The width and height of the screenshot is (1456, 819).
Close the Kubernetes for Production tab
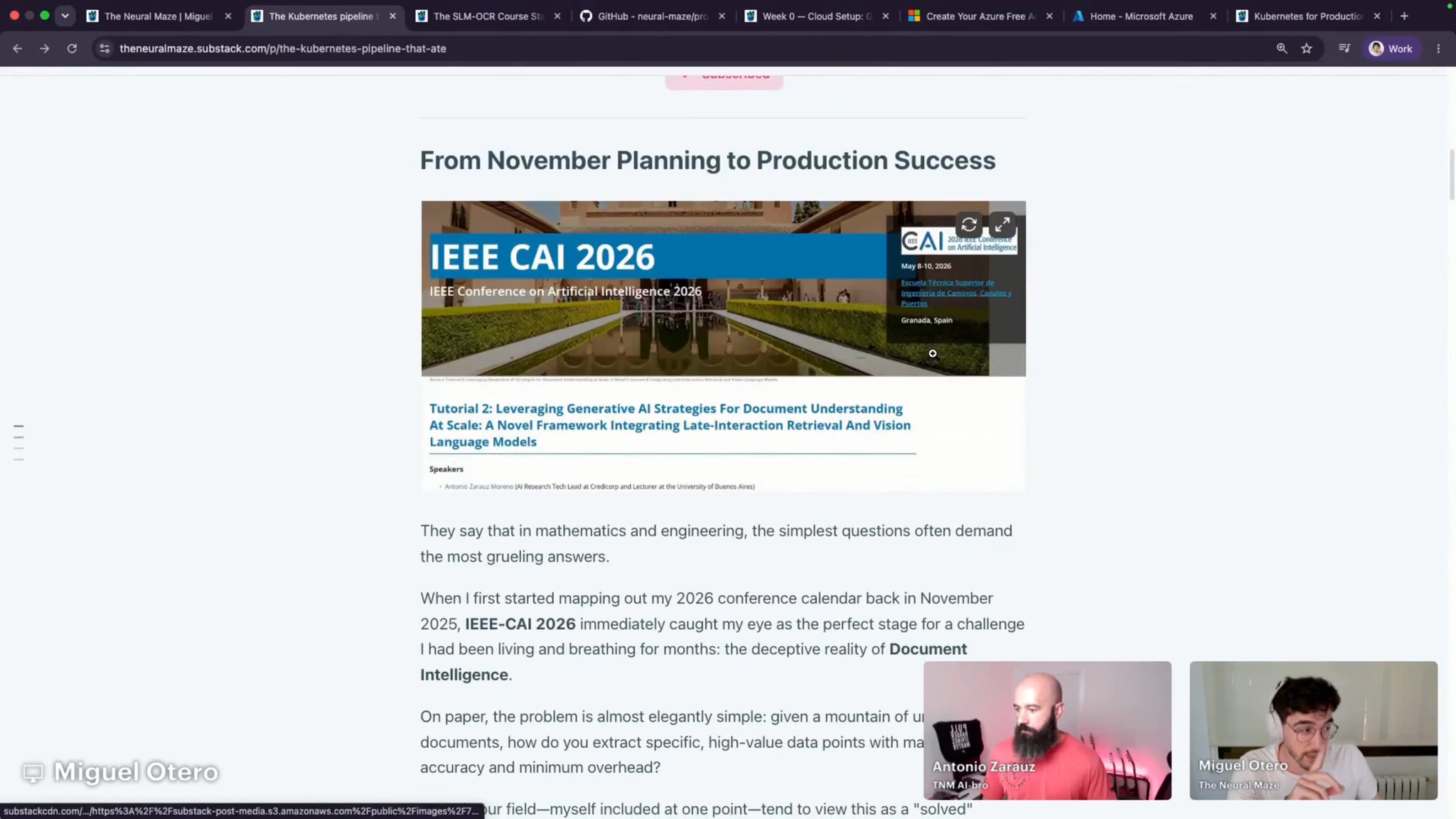click(1377, 16)
